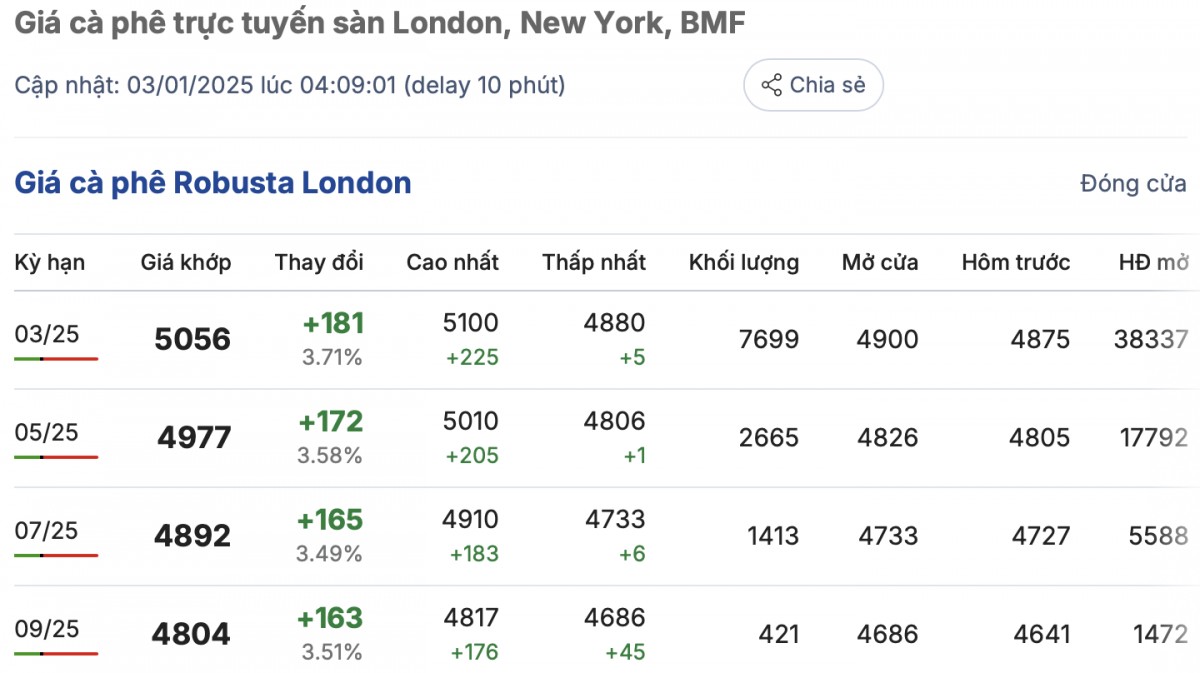Click the Khối lượng column header
1200x673 pixels.
coord(744,263)
